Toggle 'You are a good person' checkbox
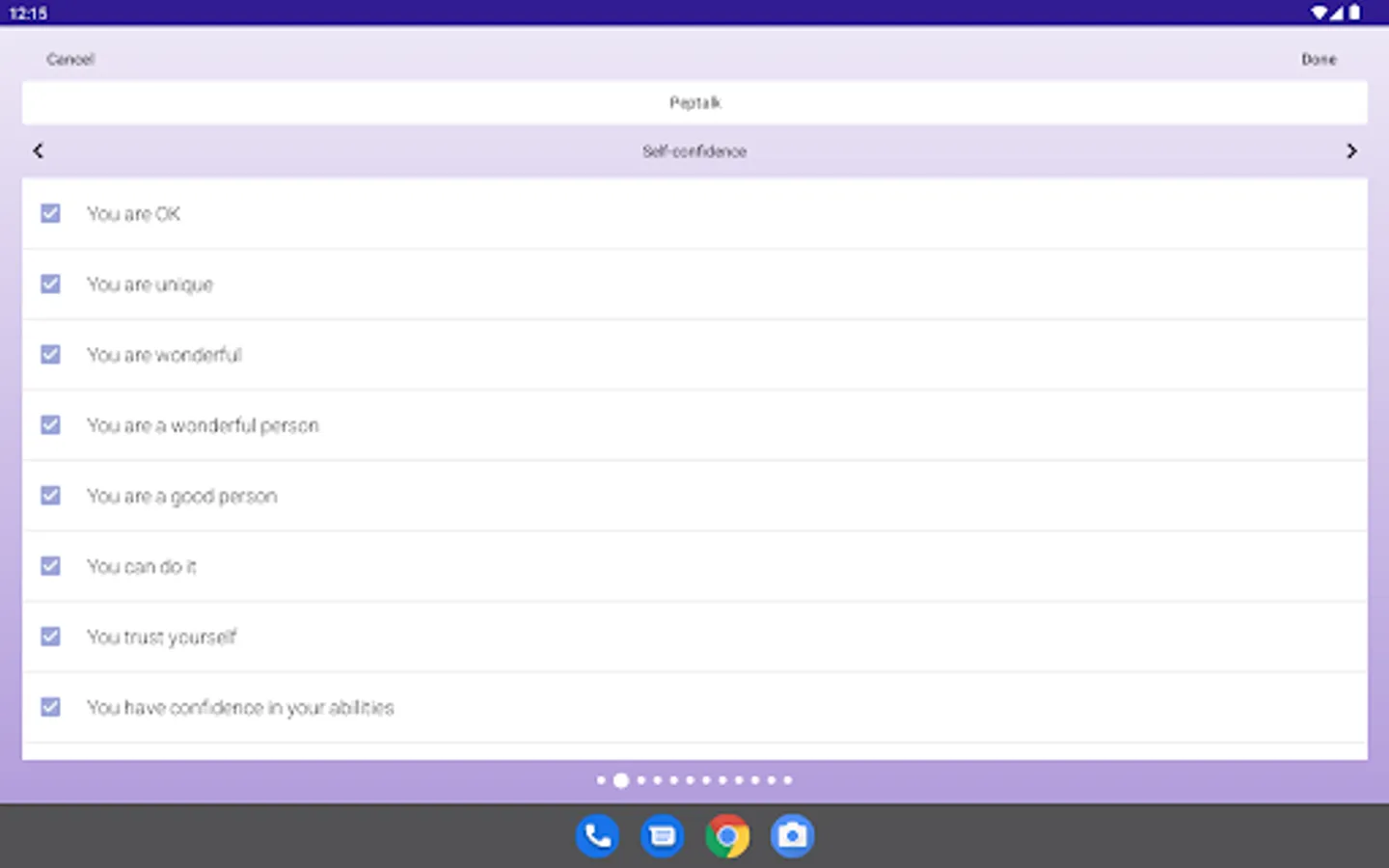Viewport: 1389px width, 868px height. click(x=50, y=495)
